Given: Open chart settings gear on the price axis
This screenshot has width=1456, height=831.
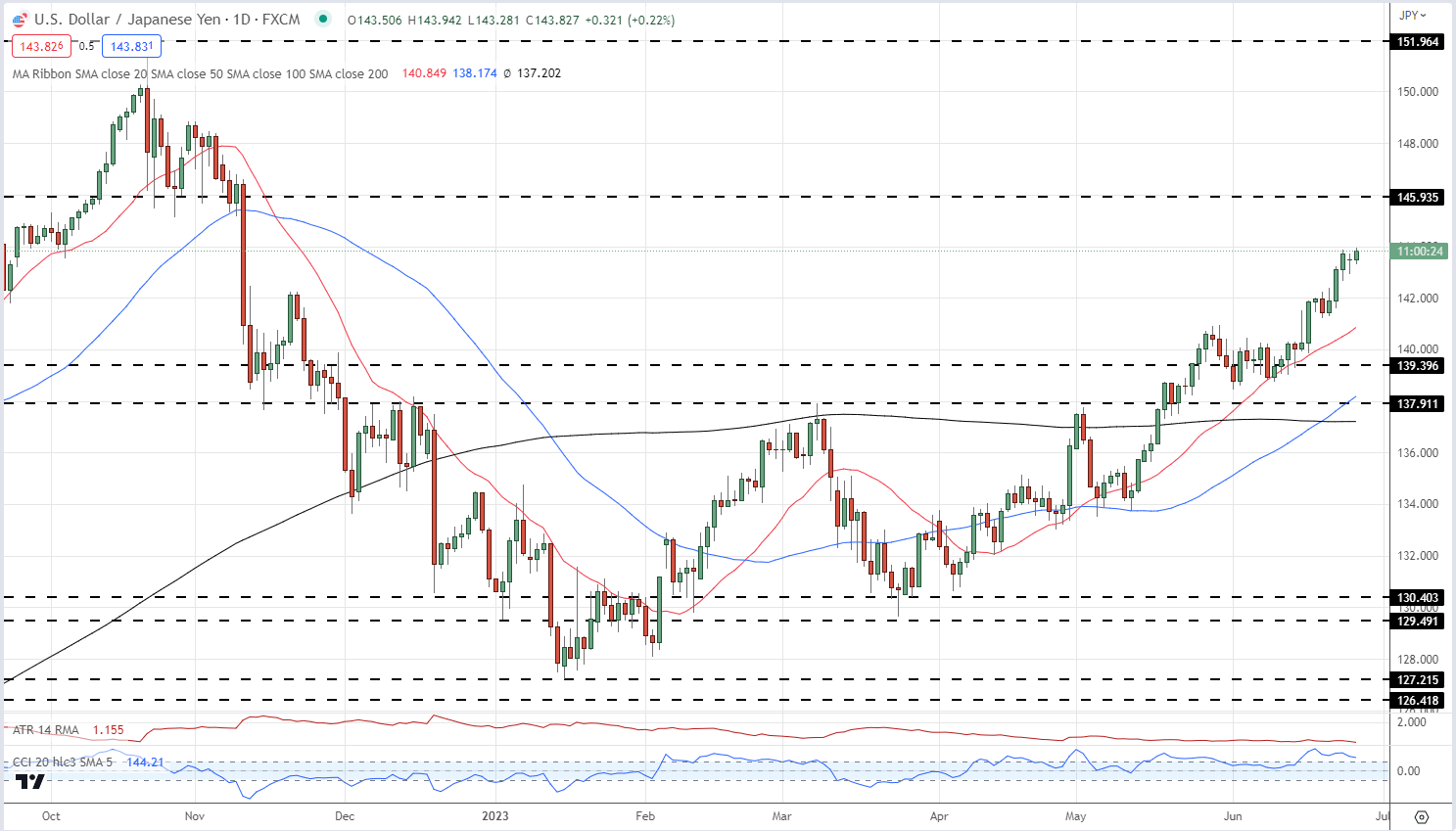Looking at the screenshot, I should [x=1422, y=816].
